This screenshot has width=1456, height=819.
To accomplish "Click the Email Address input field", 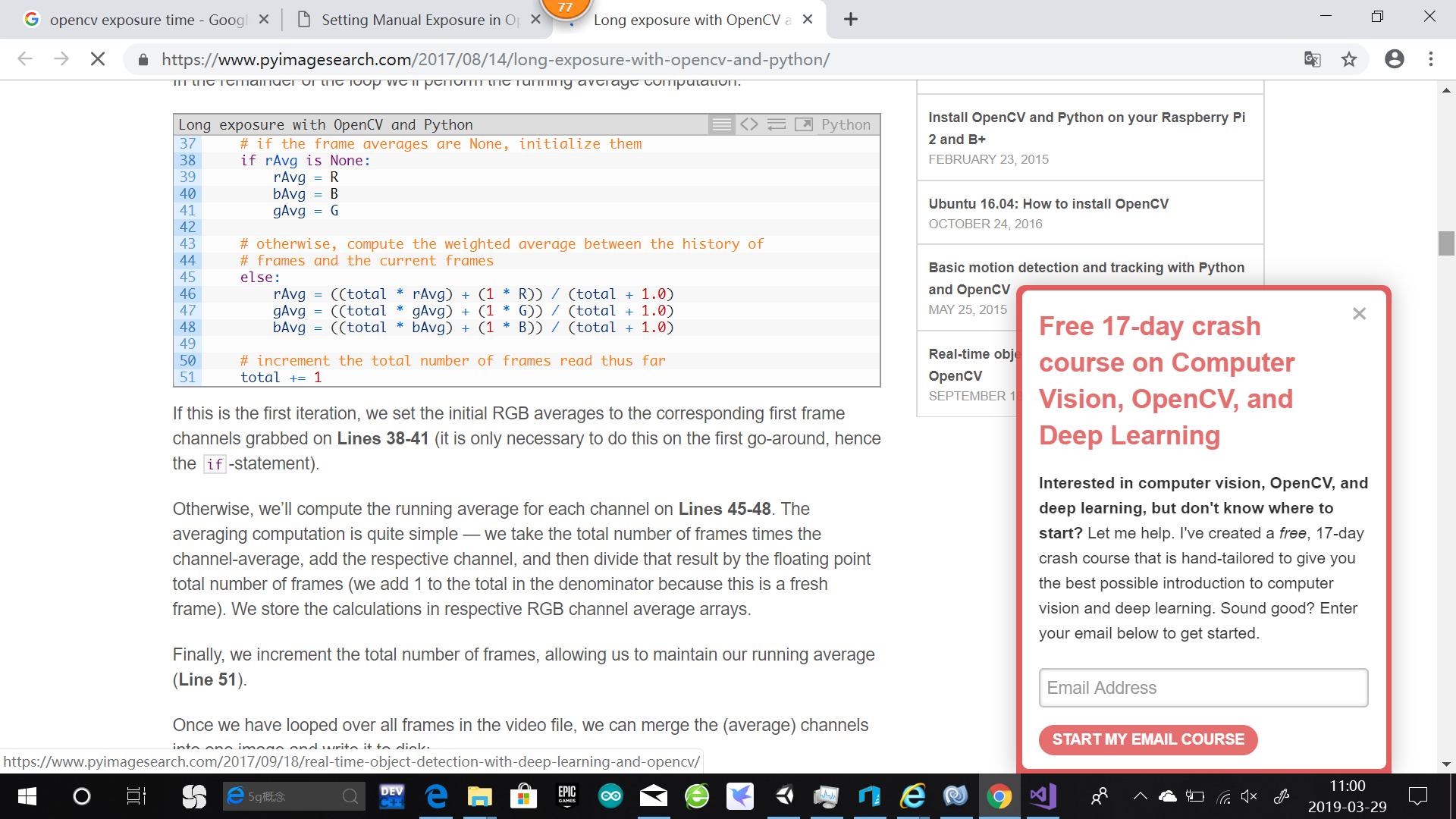I will 1203,688.
